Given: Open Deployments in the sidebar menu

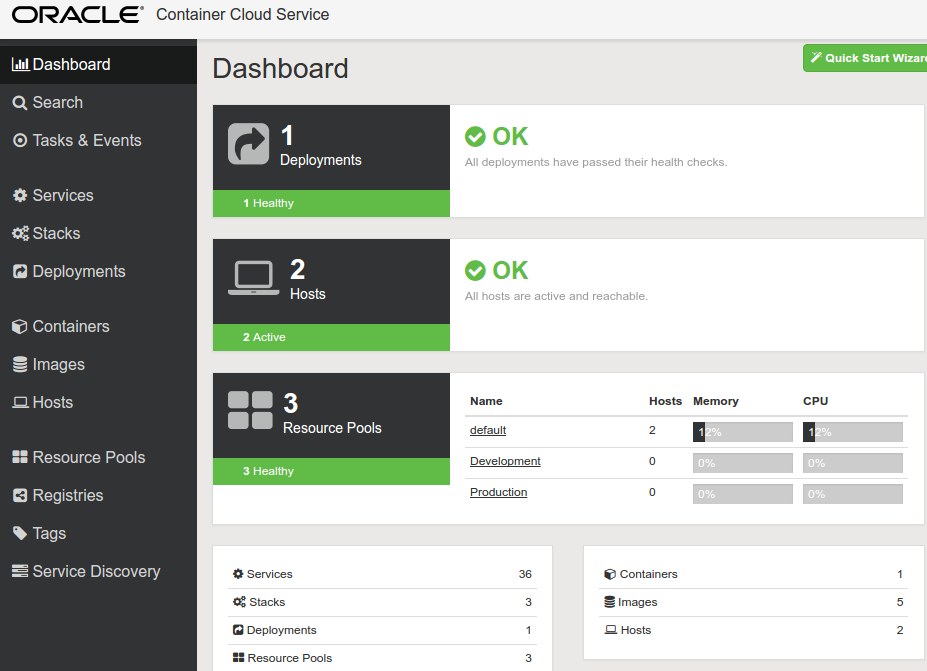Looking at the screenshot, I should point(98,271).
